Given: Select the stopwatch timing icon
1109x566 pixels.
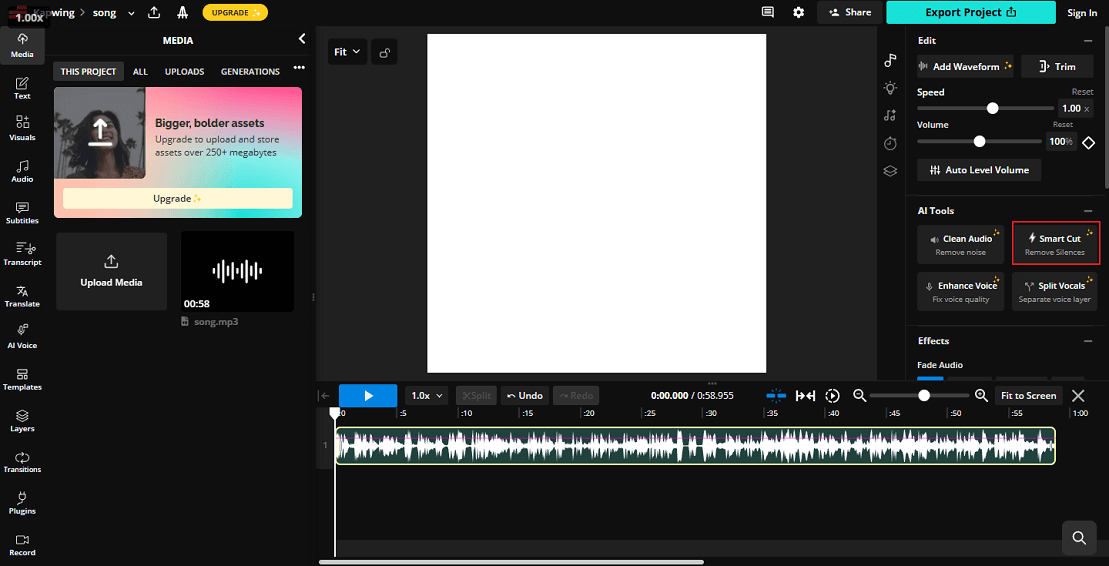Looking at the screenshot, I should tap(890, 144).
